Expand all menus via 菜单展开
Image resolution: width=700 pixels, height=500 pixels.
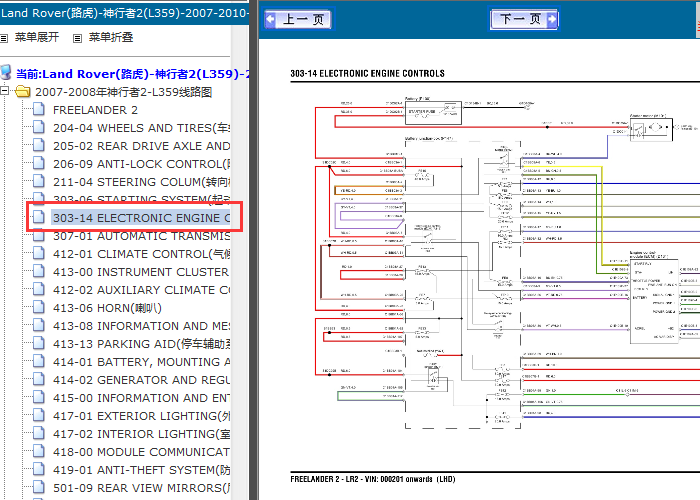point(37,37)
